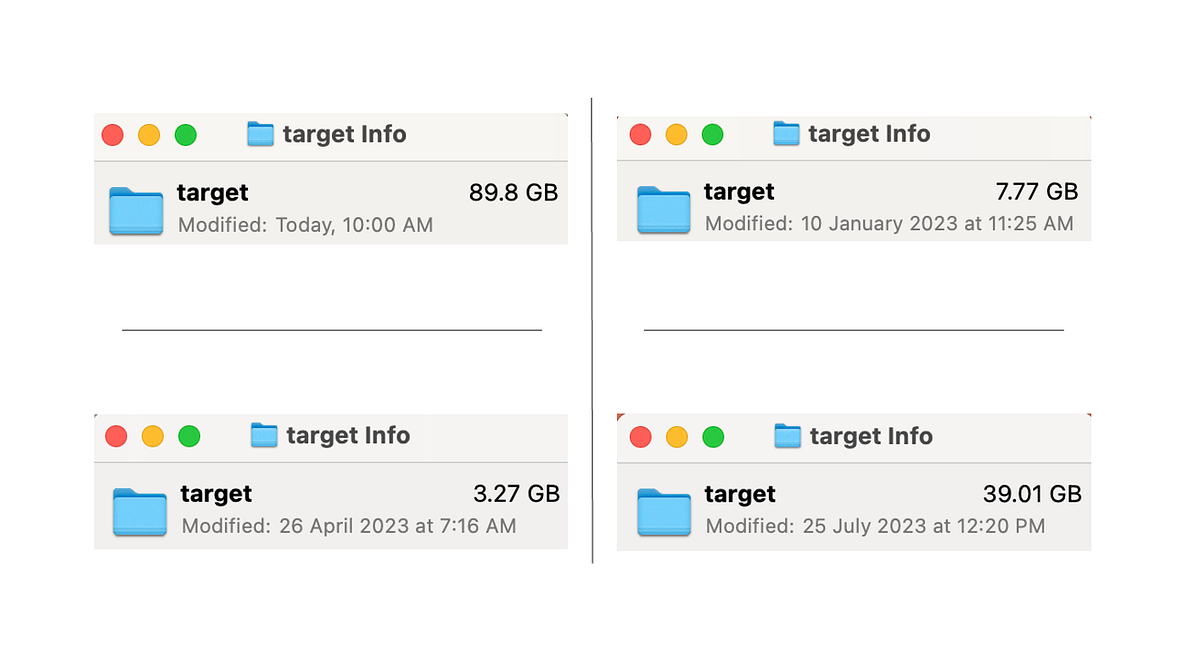Screen dimensions: 1200x647
Task: Click the 3.27 GB size label
Action: point(516,493)
